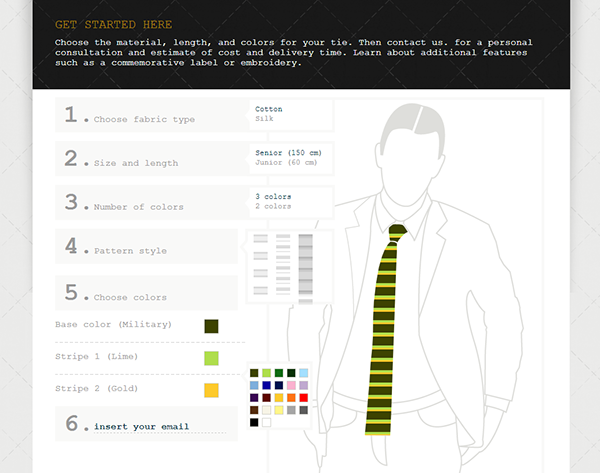Pick orange from the palette
This screenshot has width=600, height=473.
291,398
